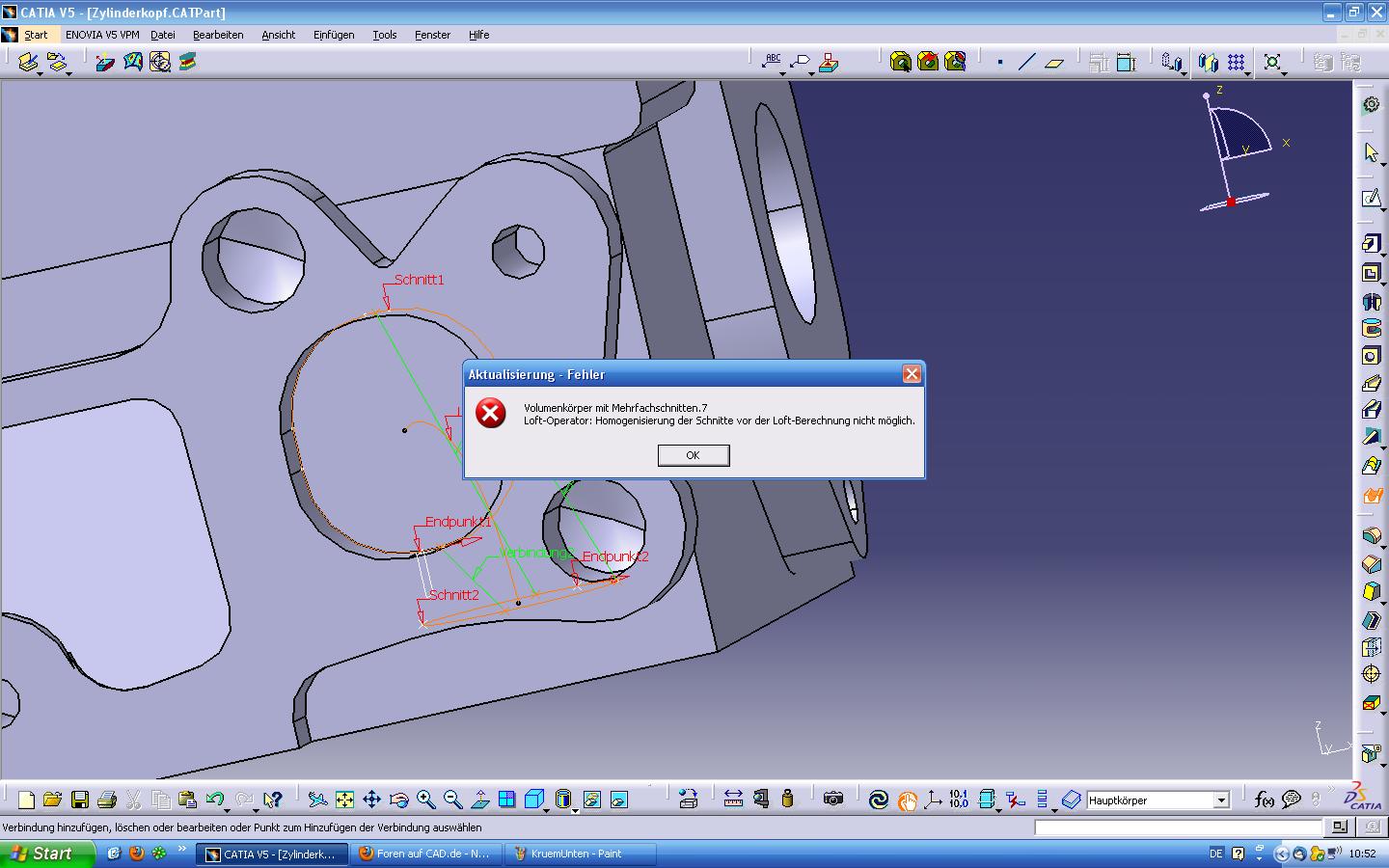Image resolution: width=1389 pixels, height=868 pixels.
Task: Expand the Quick Launch chevron
Action: click(181, 850)
